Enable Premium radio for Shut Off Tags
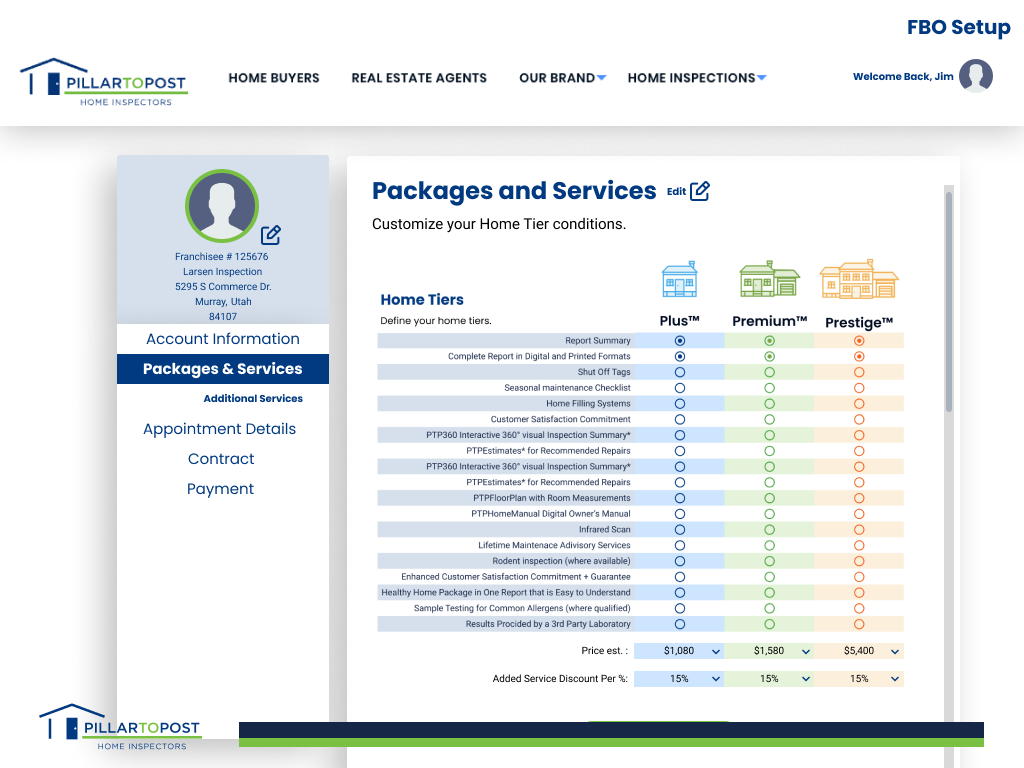This screenshot has height=768, width=1024. coord(769,372)
